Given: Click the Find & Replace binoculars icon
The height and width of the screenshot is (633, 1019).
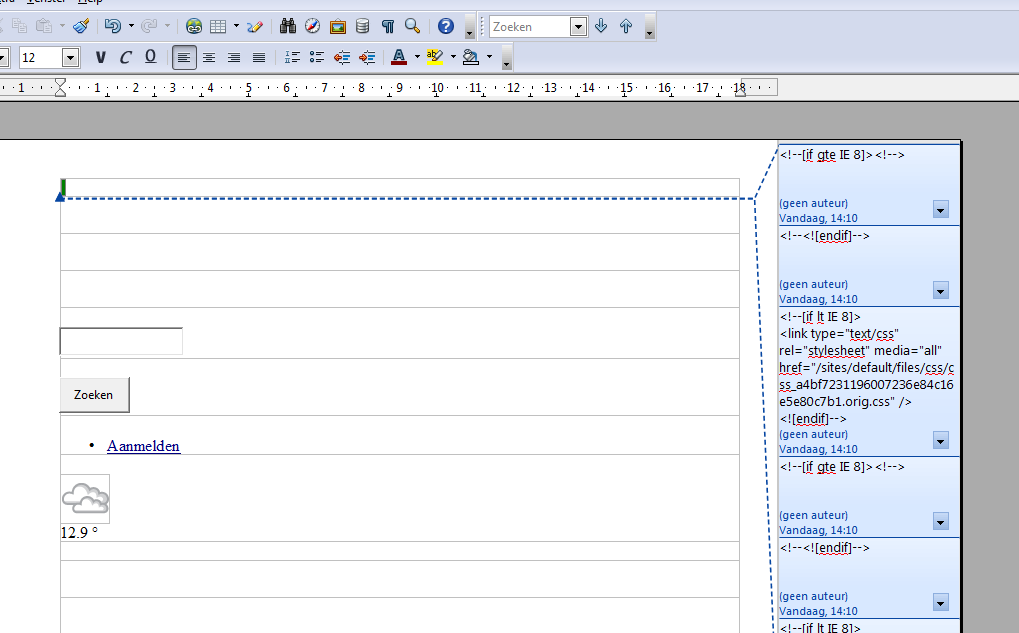Looking at the screenshot, I should point(288,26).
